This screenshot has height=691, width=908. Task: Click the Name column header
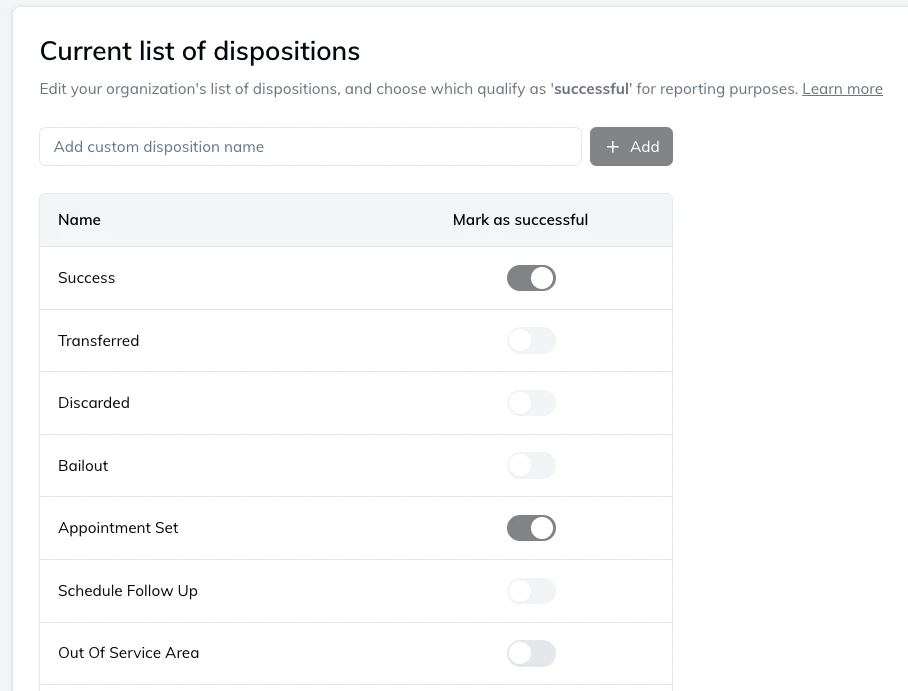80,220
